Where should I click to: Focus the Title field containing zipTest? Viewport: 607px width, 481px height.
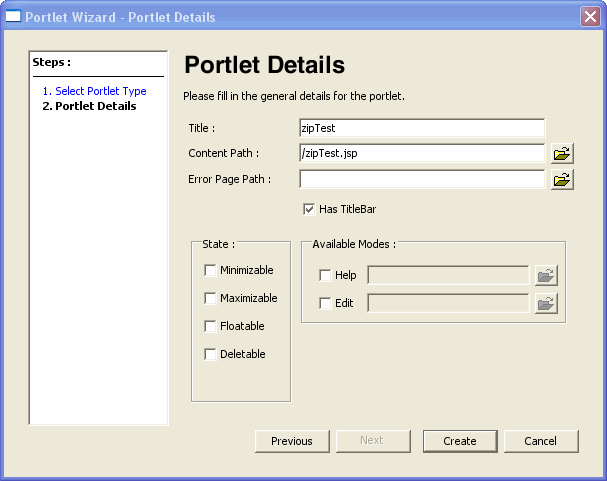tap(422, 128)
